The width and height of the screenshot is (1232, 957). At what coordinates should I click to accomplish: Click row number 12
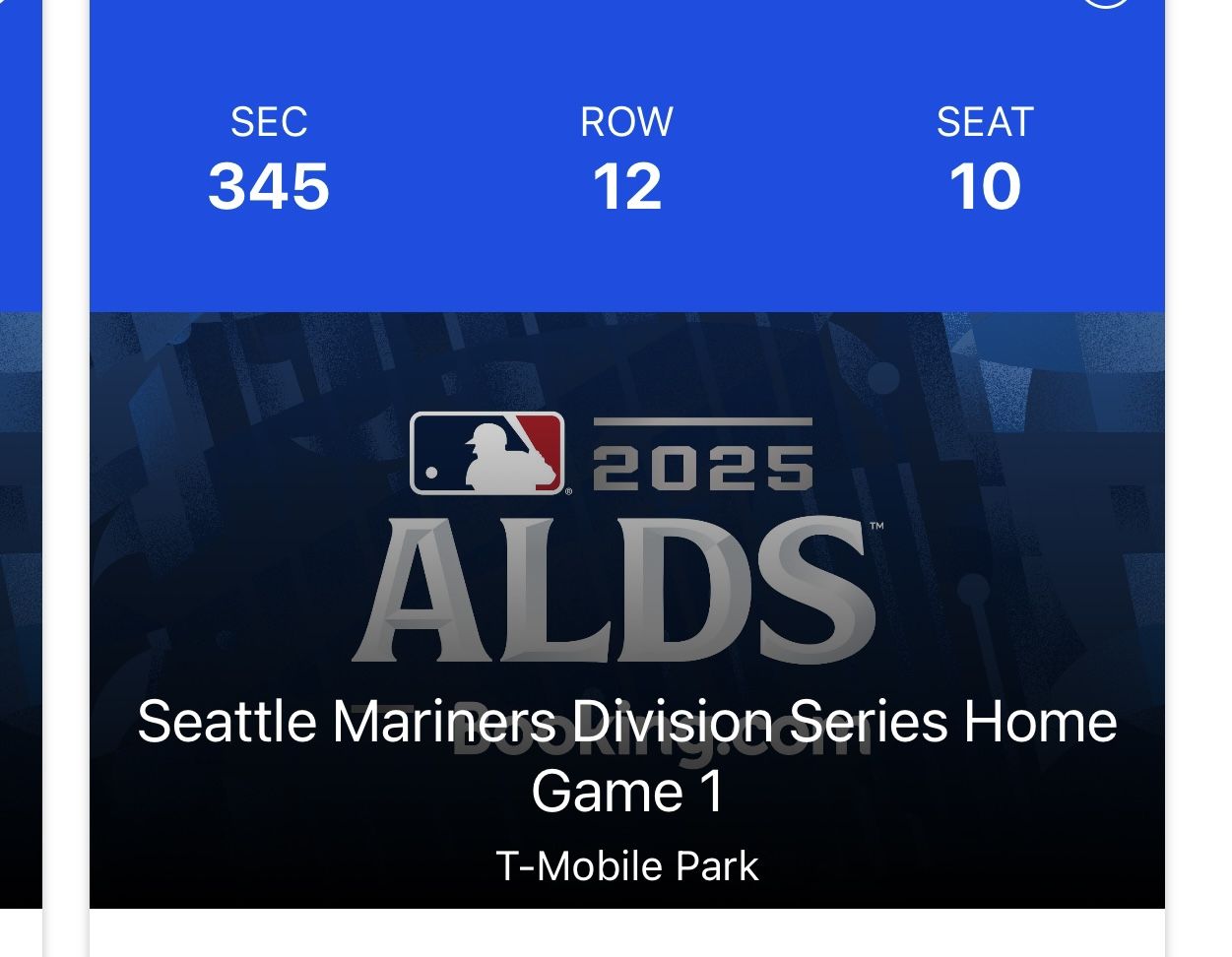click(x=626, y=187)
